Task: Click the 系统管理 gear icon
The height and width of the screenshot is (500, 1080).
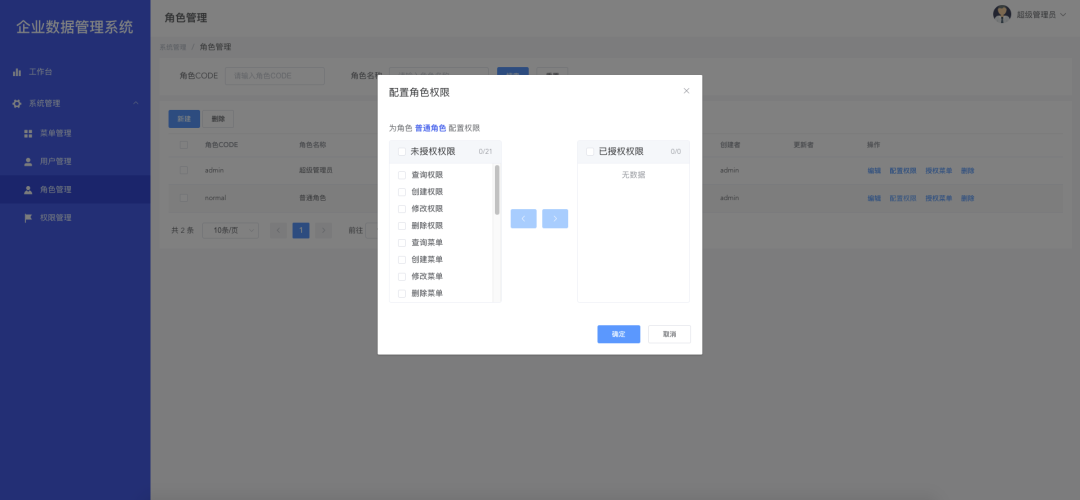Action: 17,104
